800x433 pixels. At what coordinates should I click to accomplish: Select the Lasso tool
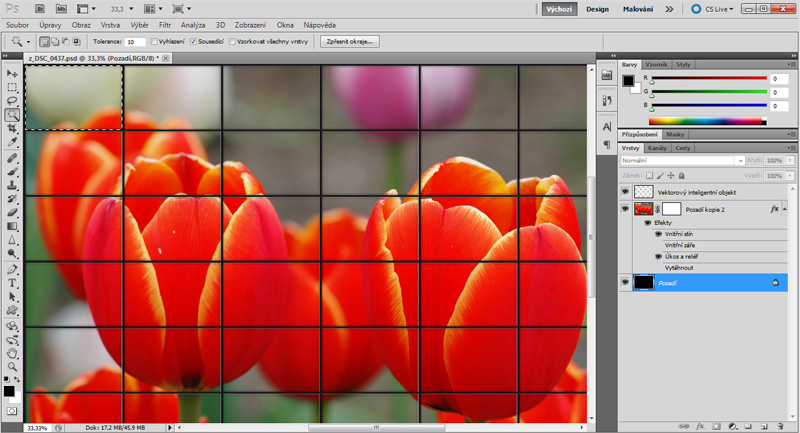click(12, 101)
